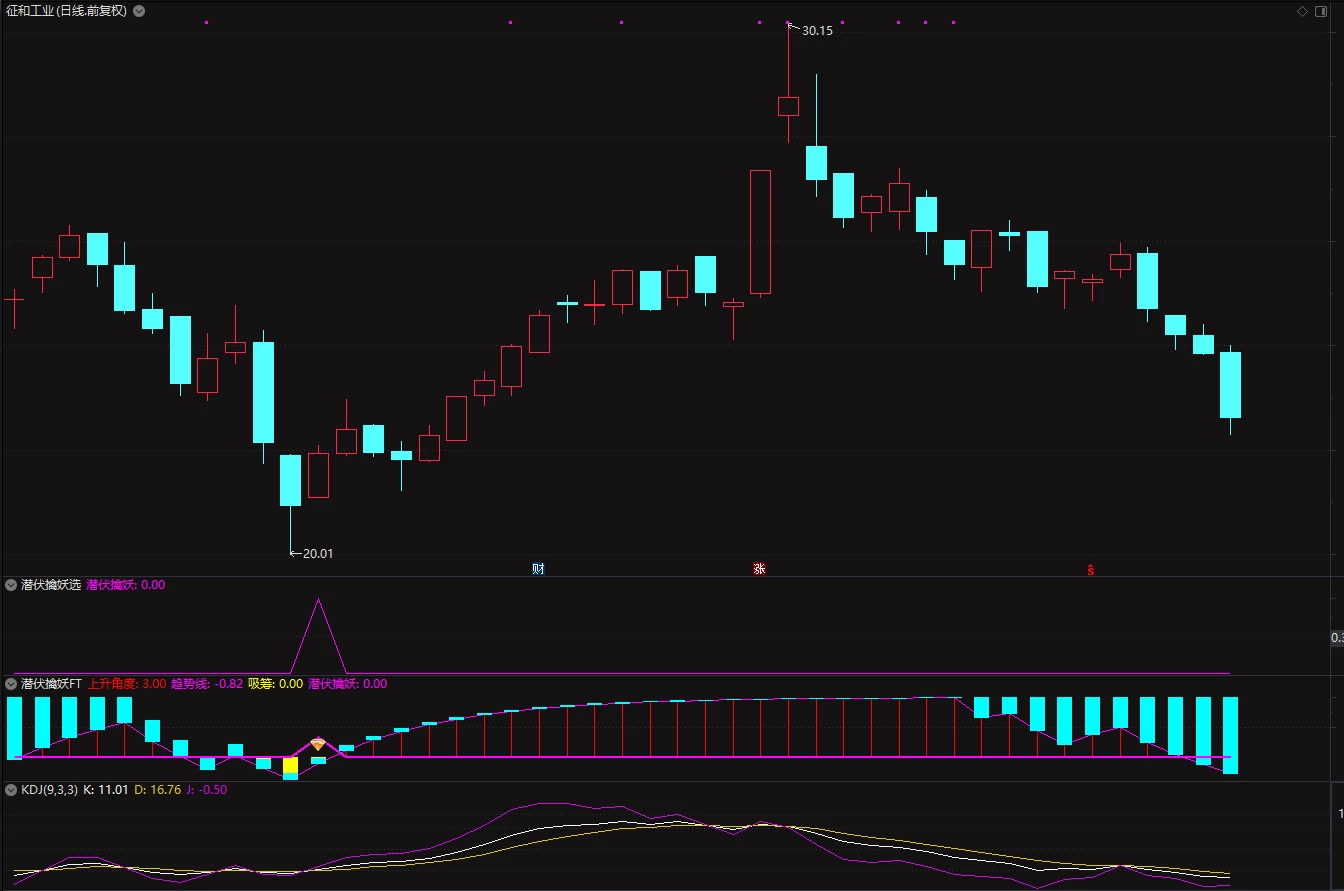This screenshot has height=891, width=1344.
Task: Click the 20.01 low price label
Action: click(318, 553)
